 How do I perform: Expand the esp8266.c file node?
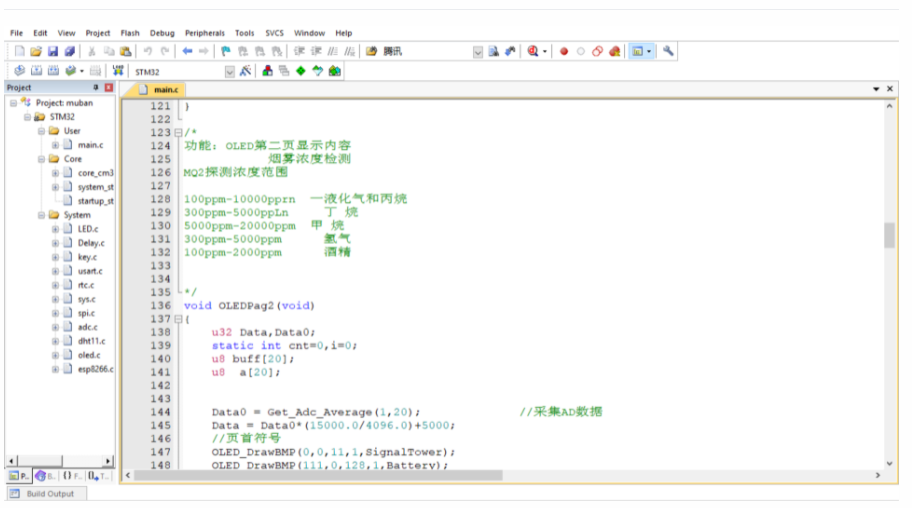[x=55, y=369]
